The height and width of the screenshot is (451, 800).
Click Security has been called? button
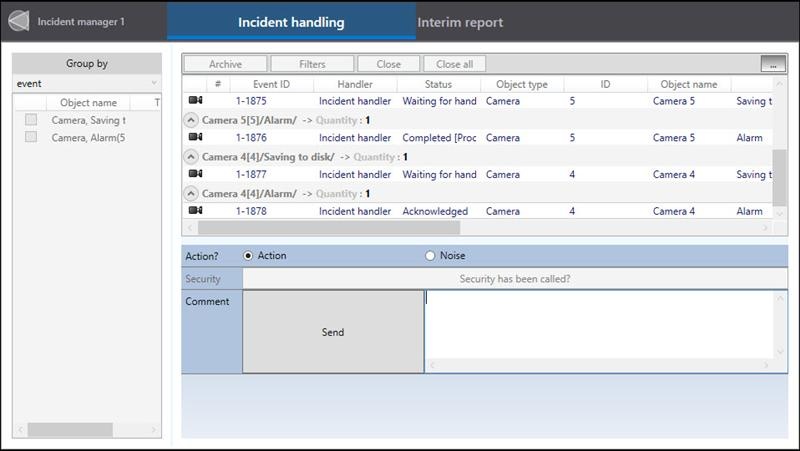coord(515,279)
